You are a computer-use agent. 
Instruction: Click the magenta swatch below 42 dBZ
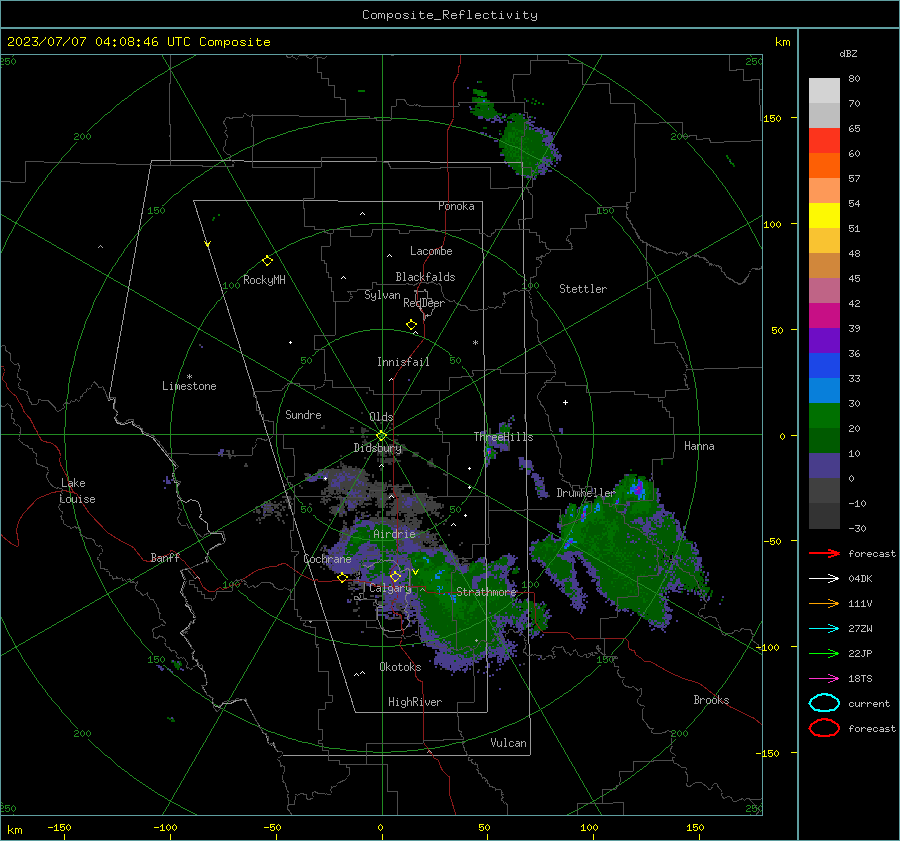tap(824, 316)
